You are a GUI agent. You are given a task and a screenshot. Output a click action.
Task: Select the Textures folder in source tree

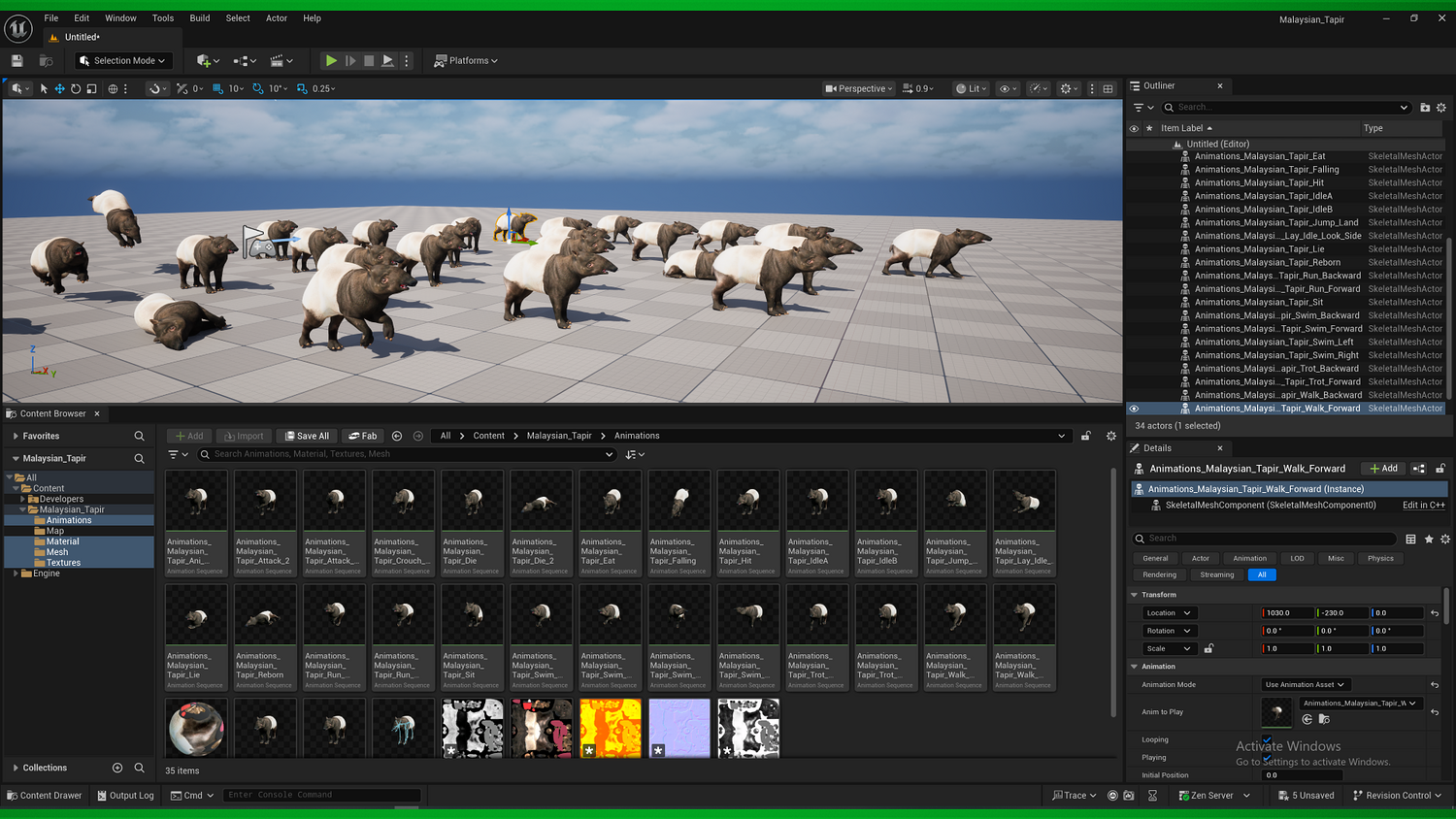(63, 563)
